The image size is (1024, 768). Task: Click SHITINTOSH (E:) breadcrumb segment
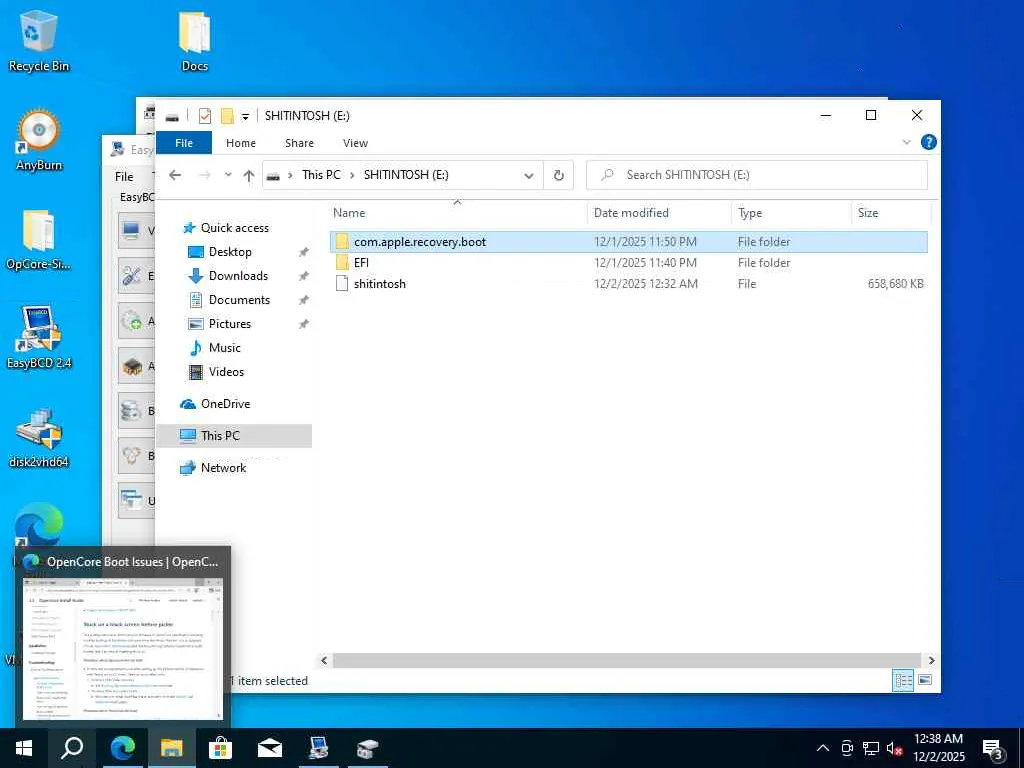[406, 175]
